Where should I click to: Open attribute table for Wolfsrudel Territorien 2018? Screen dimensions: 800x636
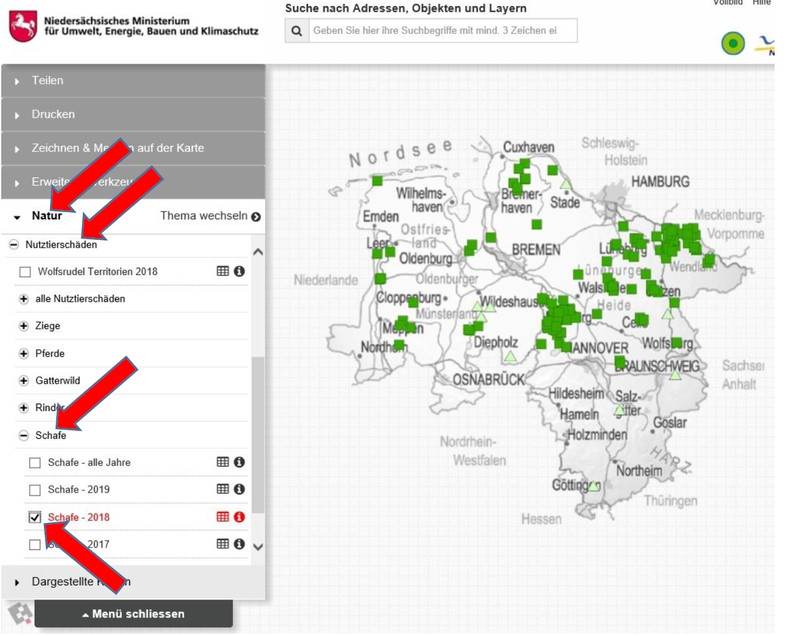[x=223, y=271]
